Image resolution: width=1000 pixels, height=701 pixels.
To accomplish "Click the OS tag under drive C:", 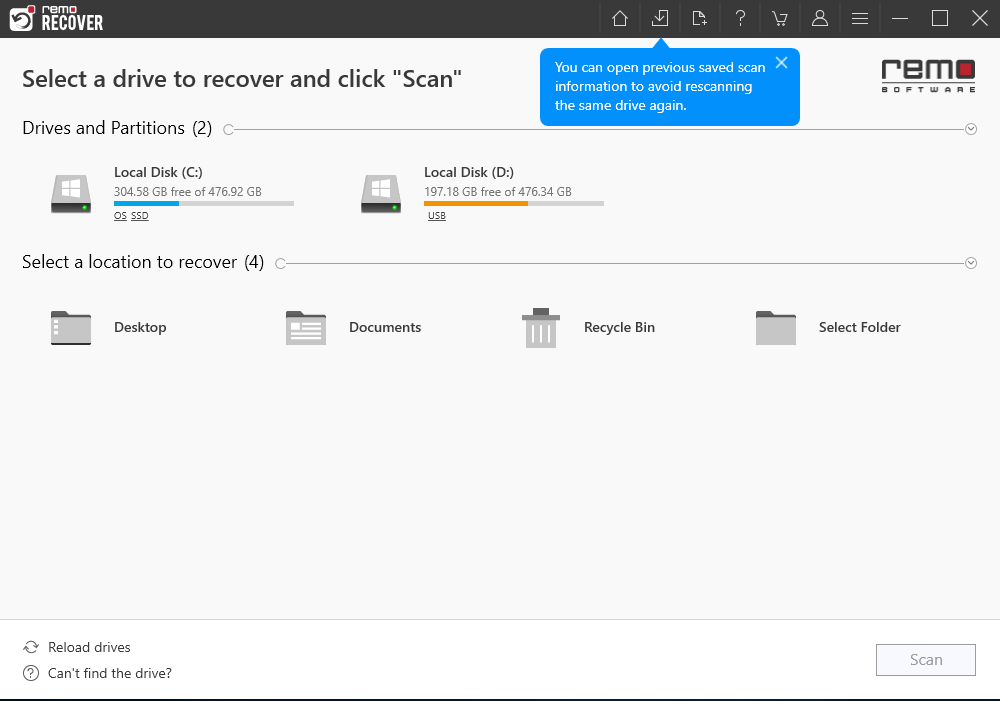I will [120, 216].
